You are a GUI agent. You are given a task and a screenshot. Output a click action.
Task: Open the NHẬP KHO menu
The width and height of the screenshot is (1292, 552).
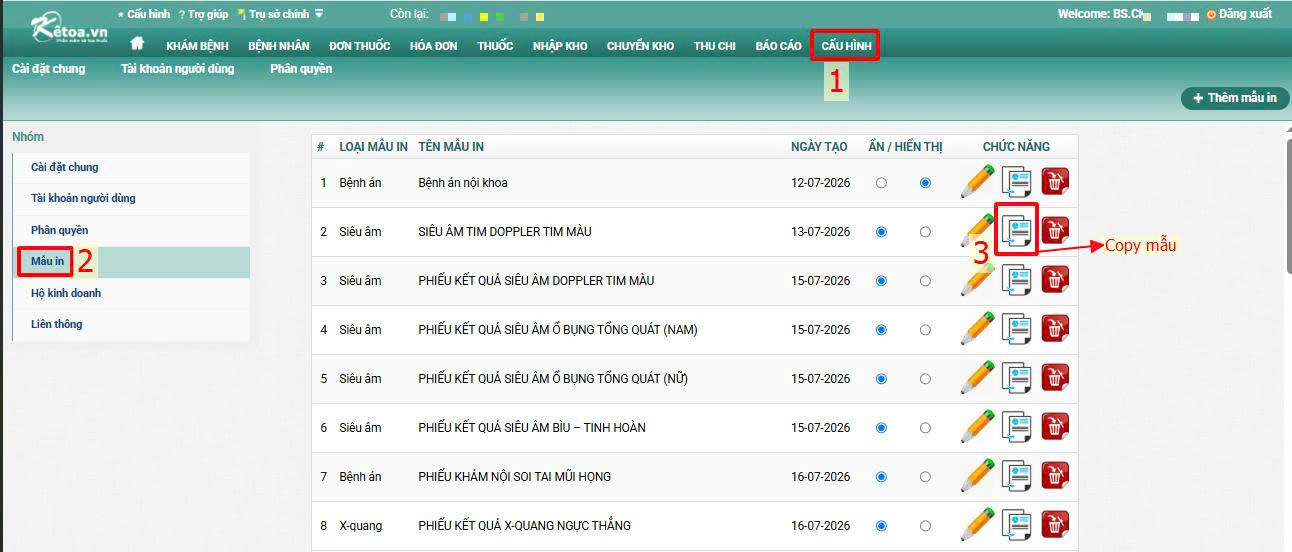click(560, 46)
